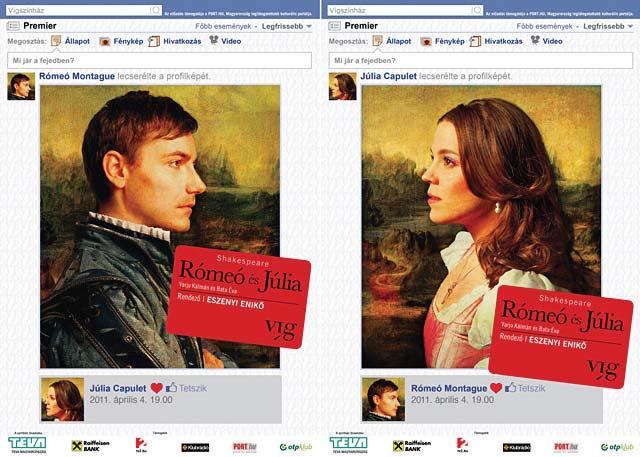The height and width of the screenshot is (457, 640).
Task: Click the search magnifier in right poster's search box
Action: [477, 10]
